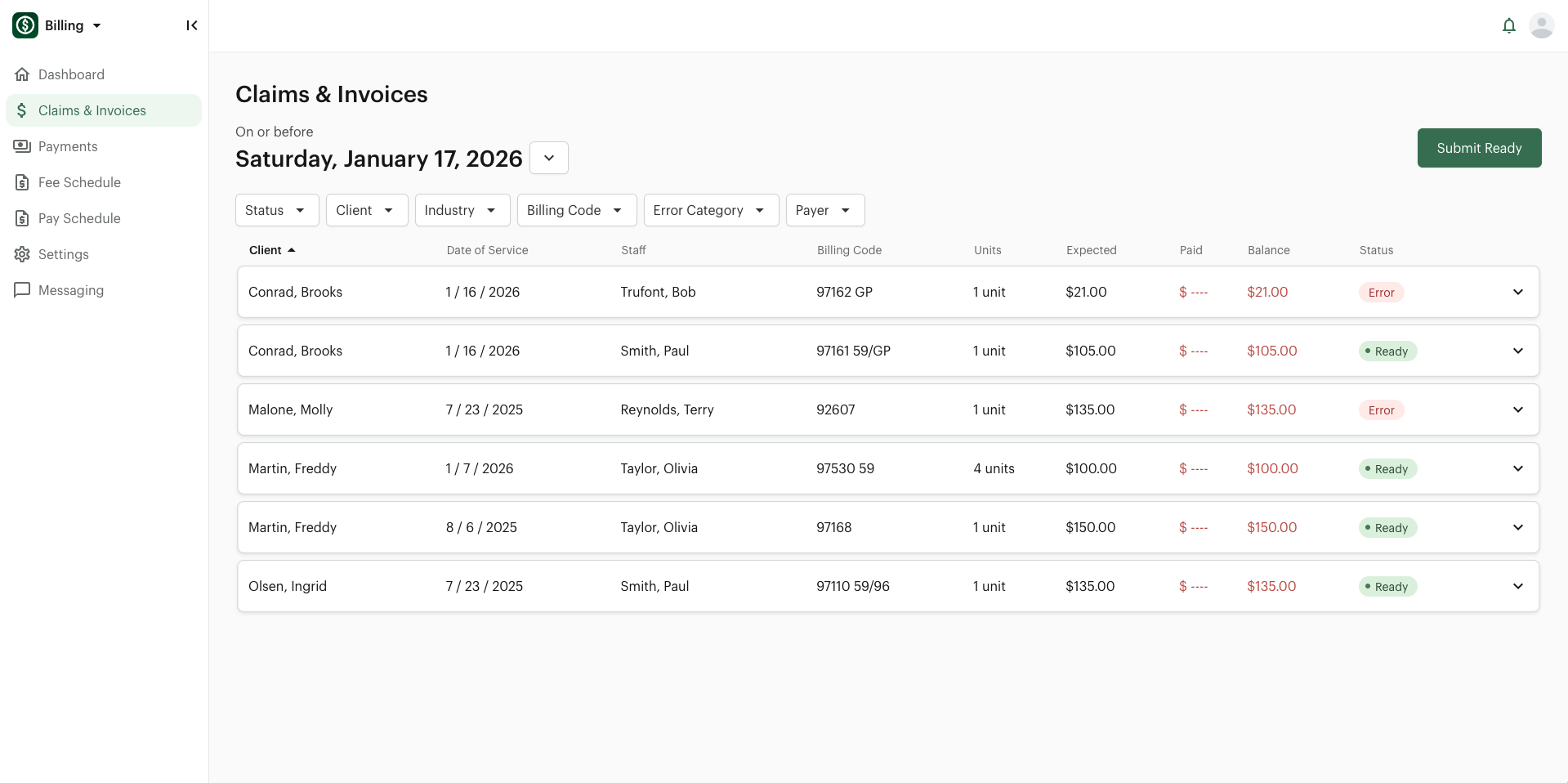Open the user profile avatar
Viewport: 1568px width, 783px height.
click(1541, 26)
